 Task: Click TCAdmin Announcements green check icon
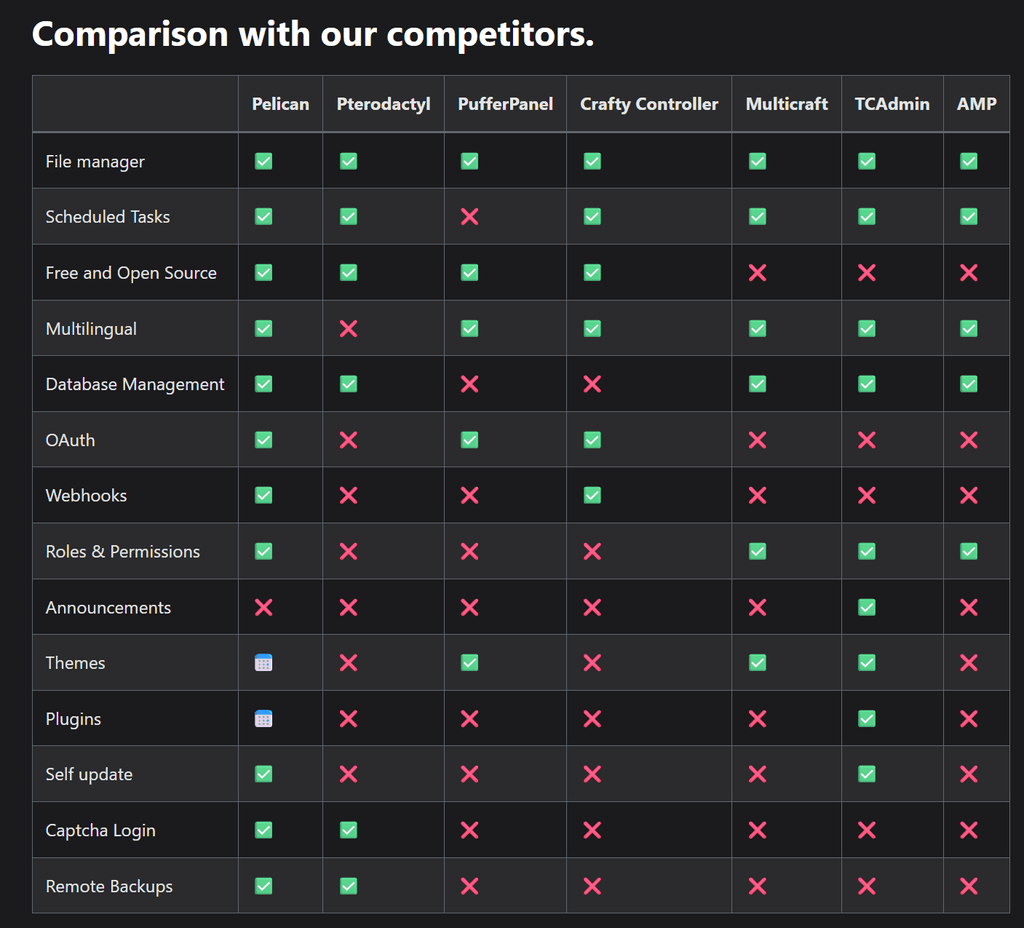point(867,607)
